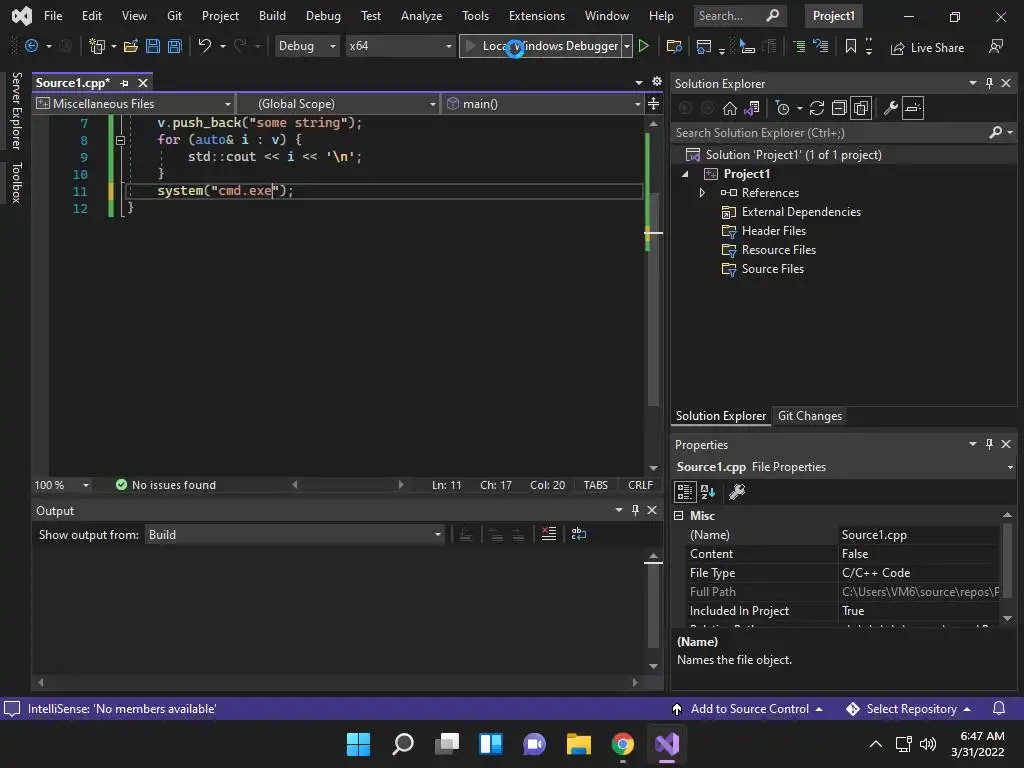Toggle pin on Source1.cpp tab

pos(124,83)
